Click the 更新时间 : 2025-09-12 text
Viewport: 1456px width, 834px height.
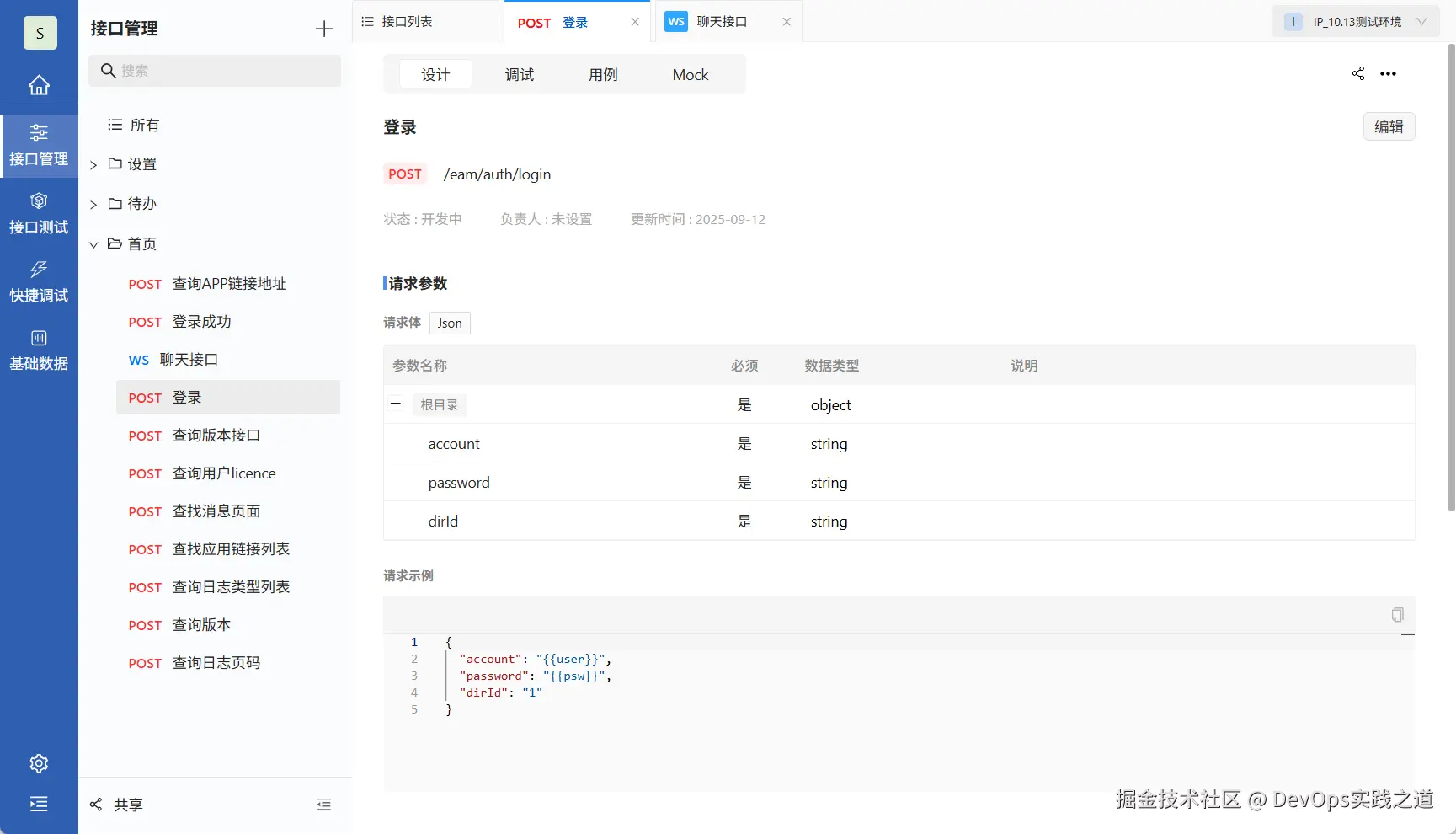[698, 219]
